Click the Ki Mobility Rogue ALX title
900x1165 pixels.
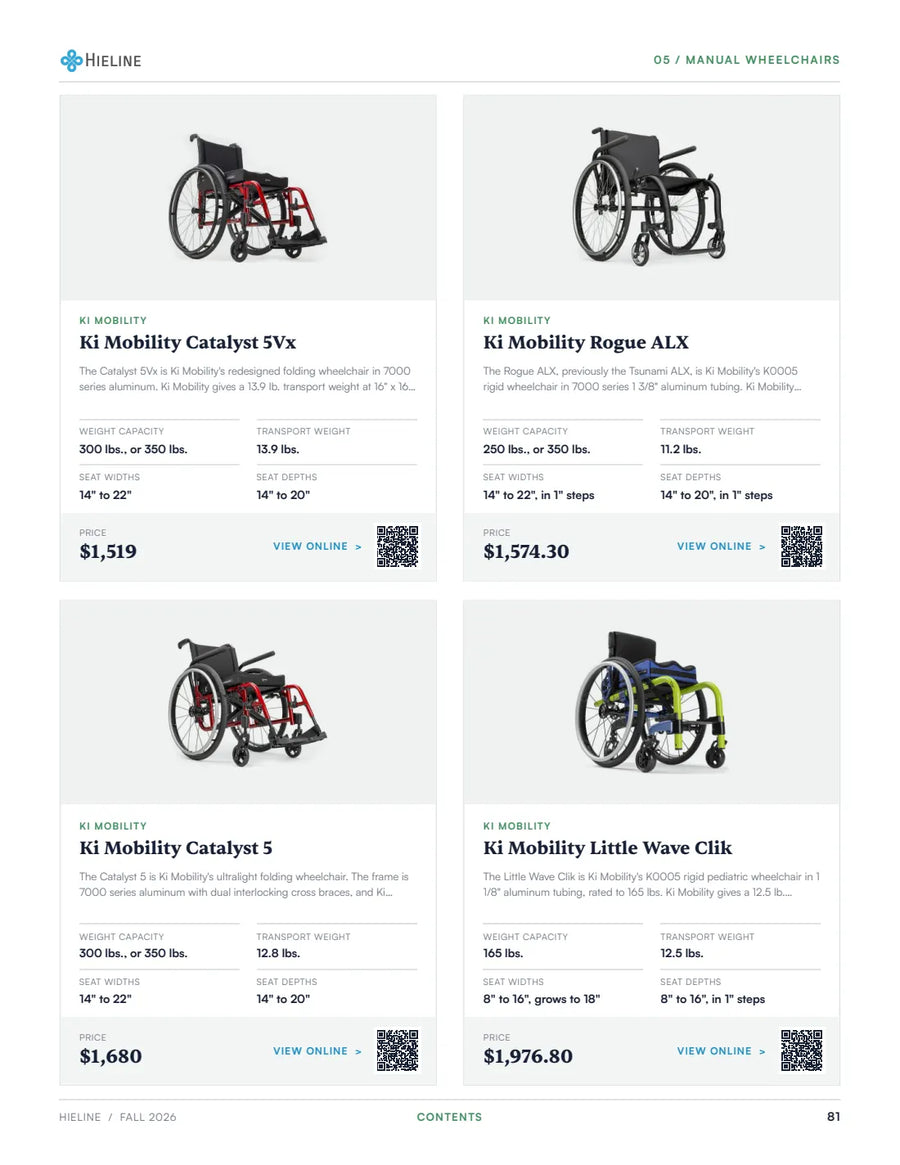tap(586, 343)
